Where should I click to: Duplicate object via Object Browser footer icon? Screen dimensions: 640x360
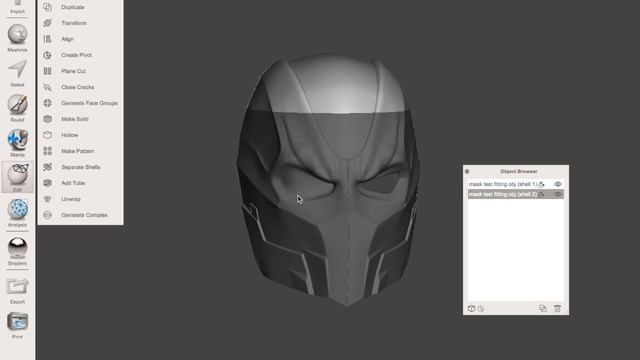tap(542, 309)
